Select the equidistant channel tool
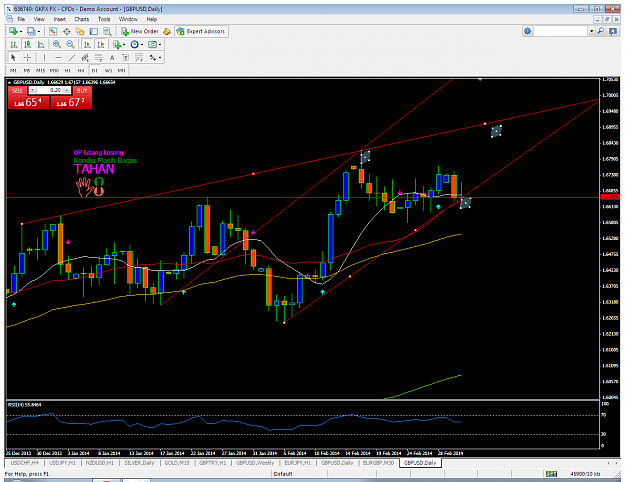This screenshot has width=625, height=482. point(85,58)
